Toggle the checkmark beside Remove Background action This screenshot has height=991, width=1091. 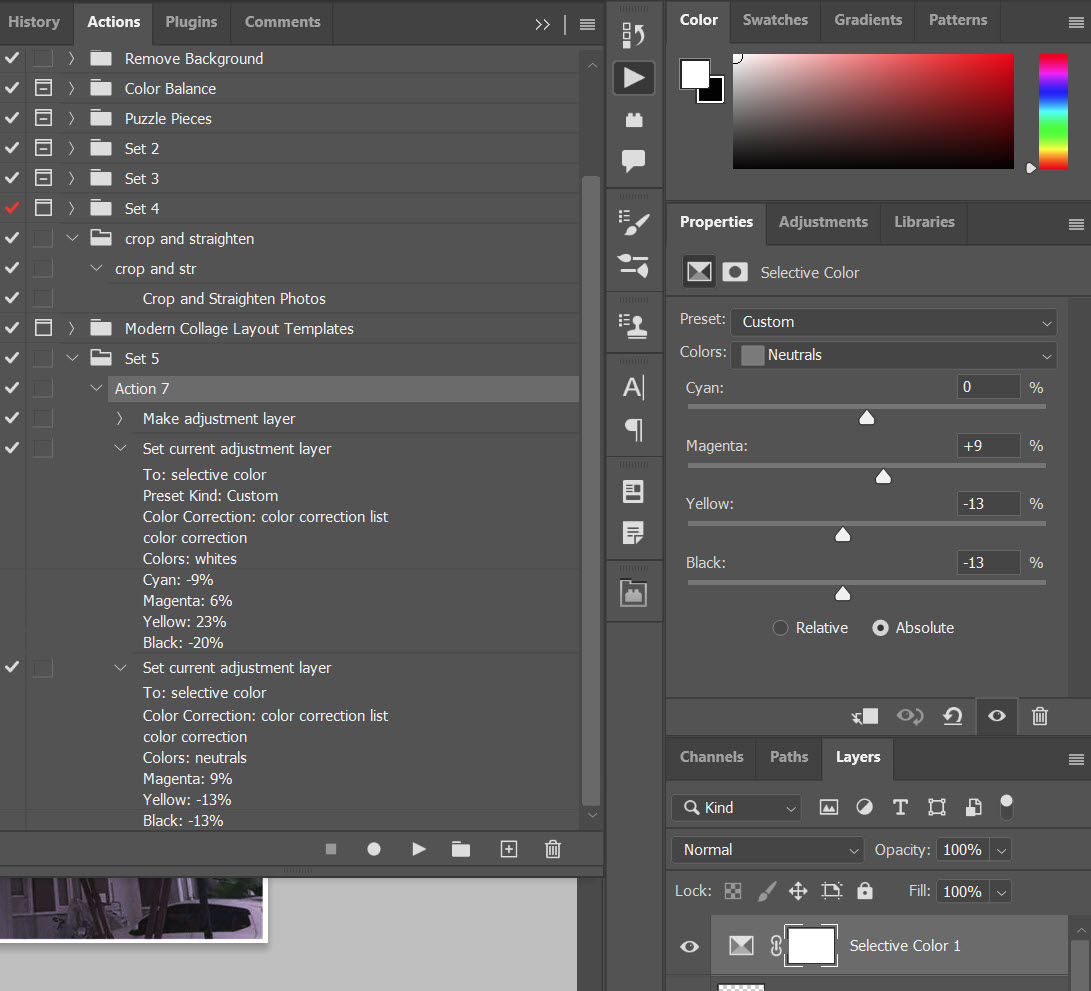pyautogui.click(x=11, y=58)
